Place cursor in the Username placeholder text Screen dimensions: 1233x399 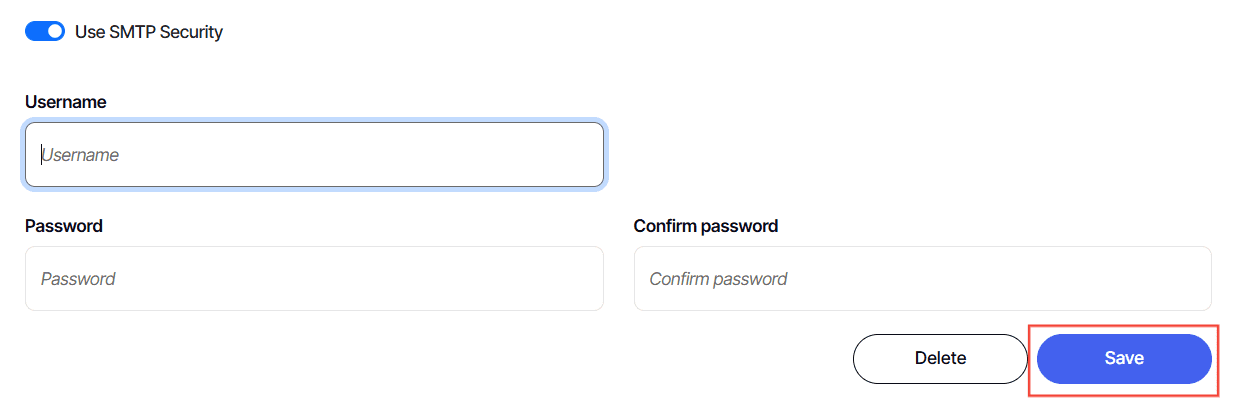tap(80, 155)
